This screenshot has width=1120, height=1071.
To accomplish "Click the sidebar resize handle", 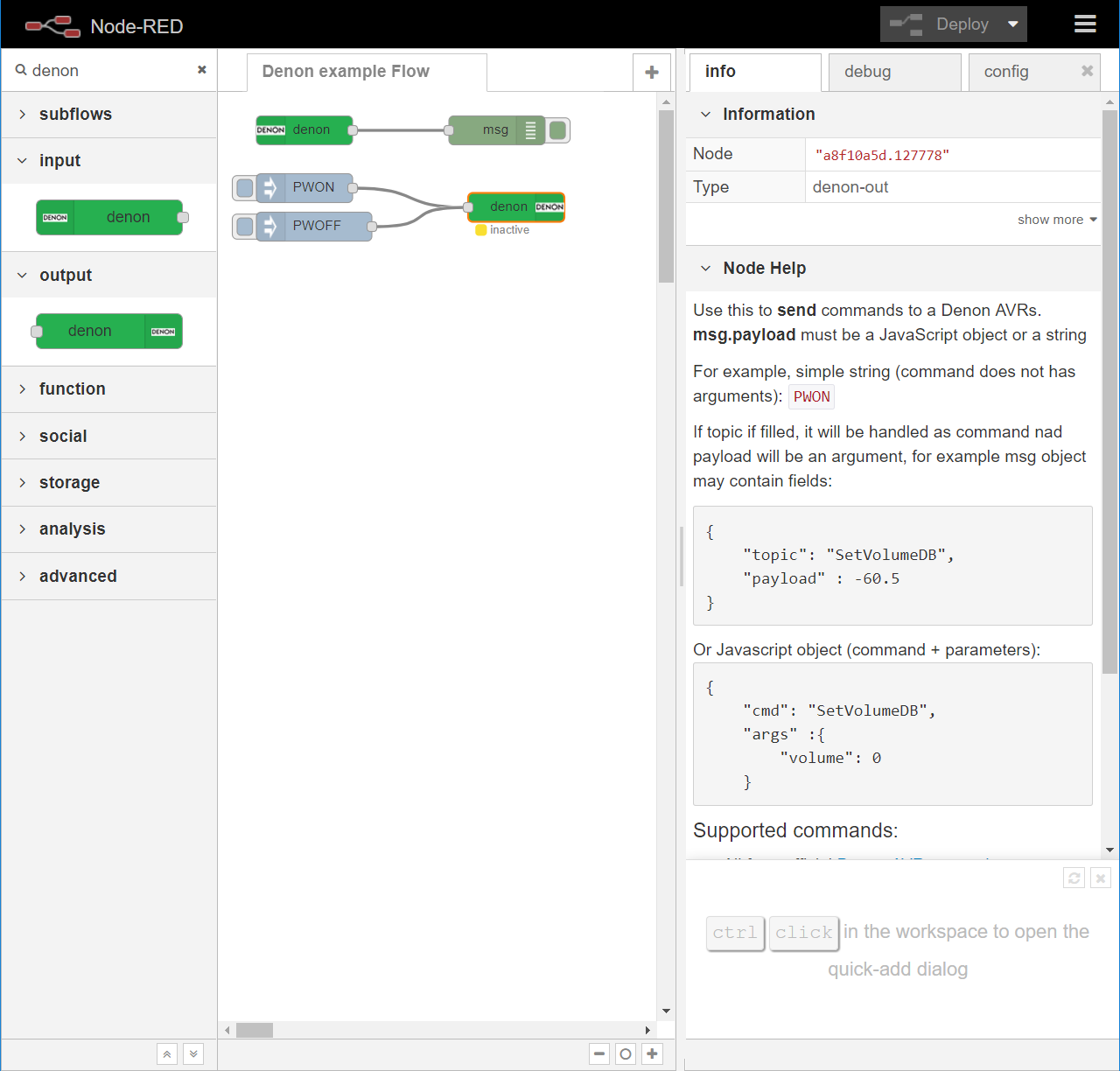I will (681, 556).
